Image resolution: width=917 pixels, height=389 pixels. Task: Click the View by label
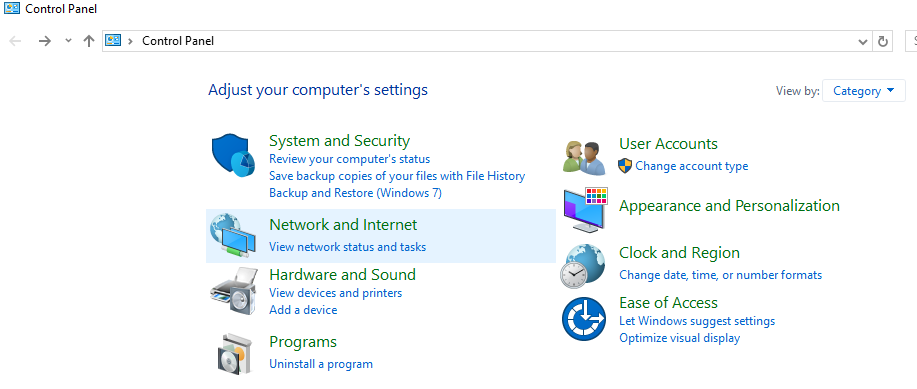coord(797,91)
